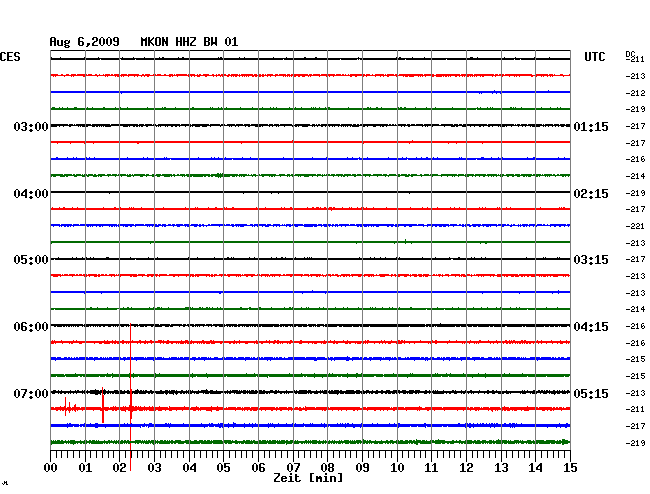Click the tall red seismic spike near minute 02
Screen dimensions: 650x494
131,397
